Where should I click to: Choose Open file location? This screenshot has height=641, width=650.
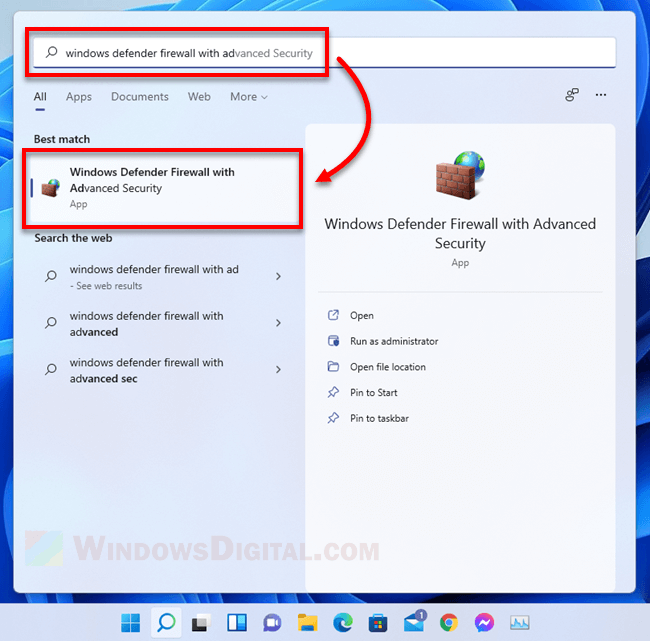pyautogui.click(x=388, y=367)
